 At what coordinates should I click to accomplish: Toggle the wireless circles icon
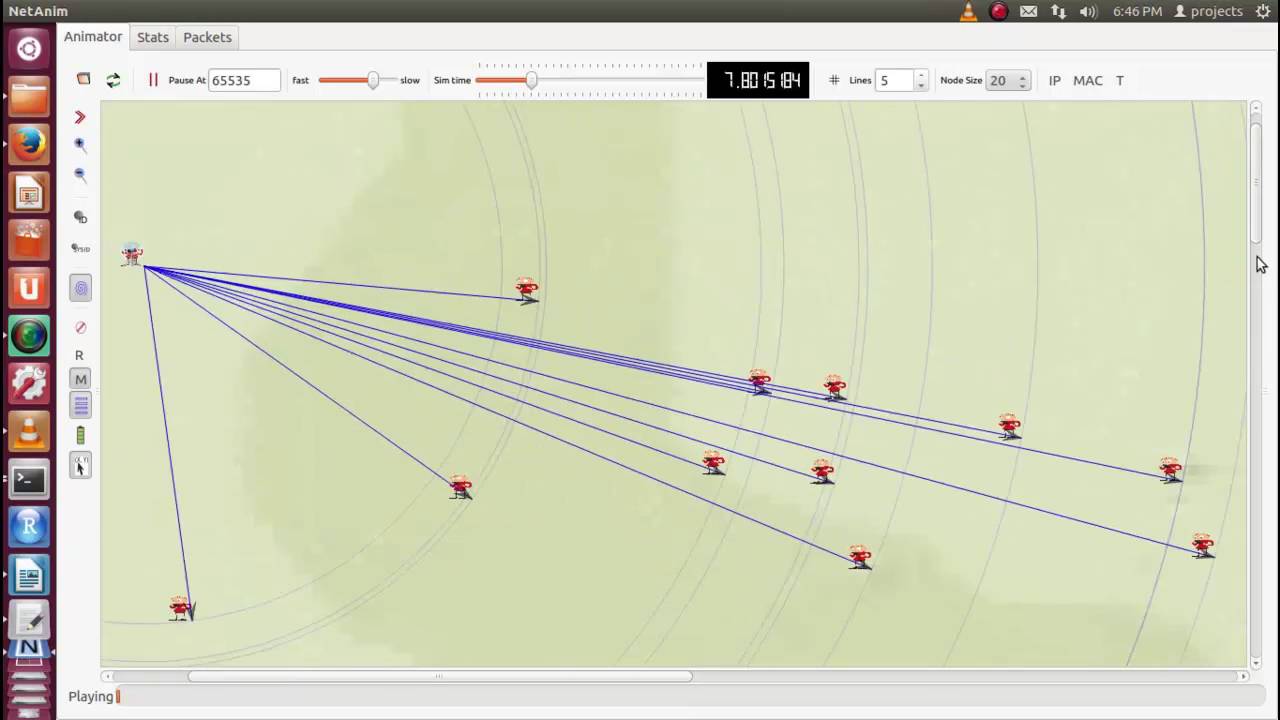(x=81, y=288)
